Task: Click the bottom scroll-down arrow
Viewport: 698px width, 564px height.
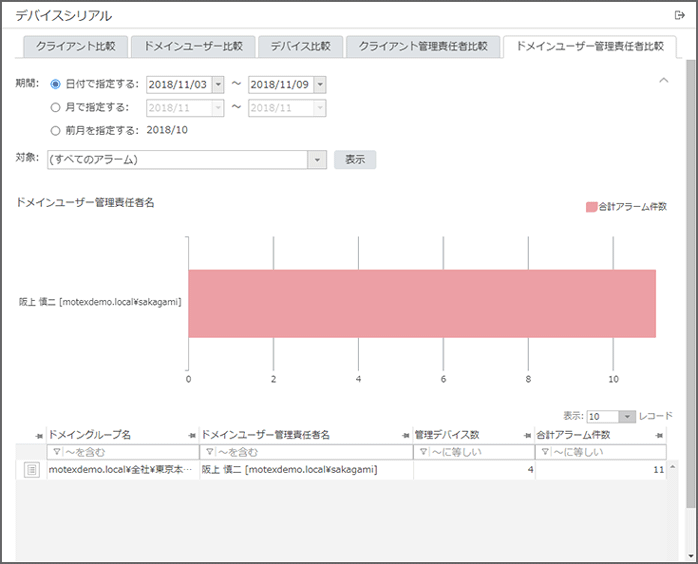Action: [691, 556]
